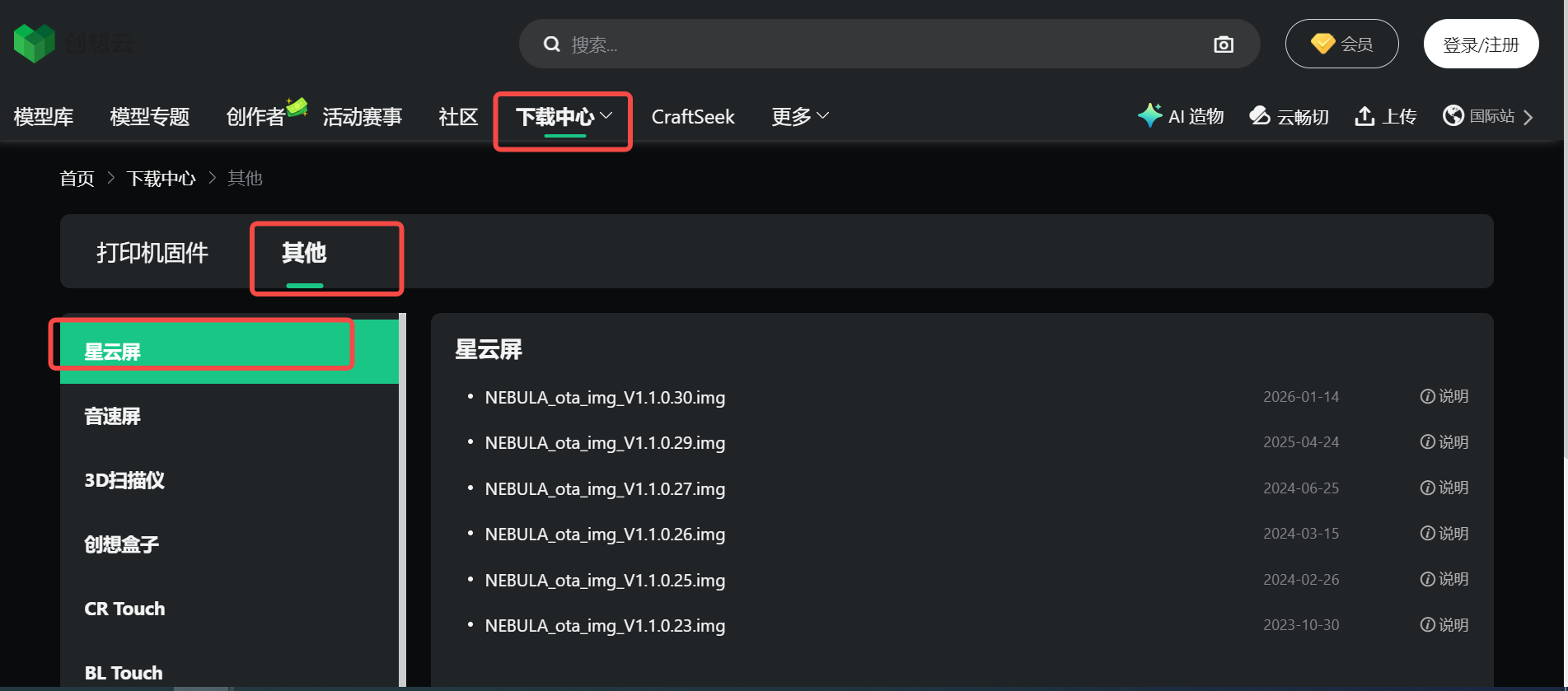
Task: Click the 上传 upload icon button
Action: pos(1385,116)
